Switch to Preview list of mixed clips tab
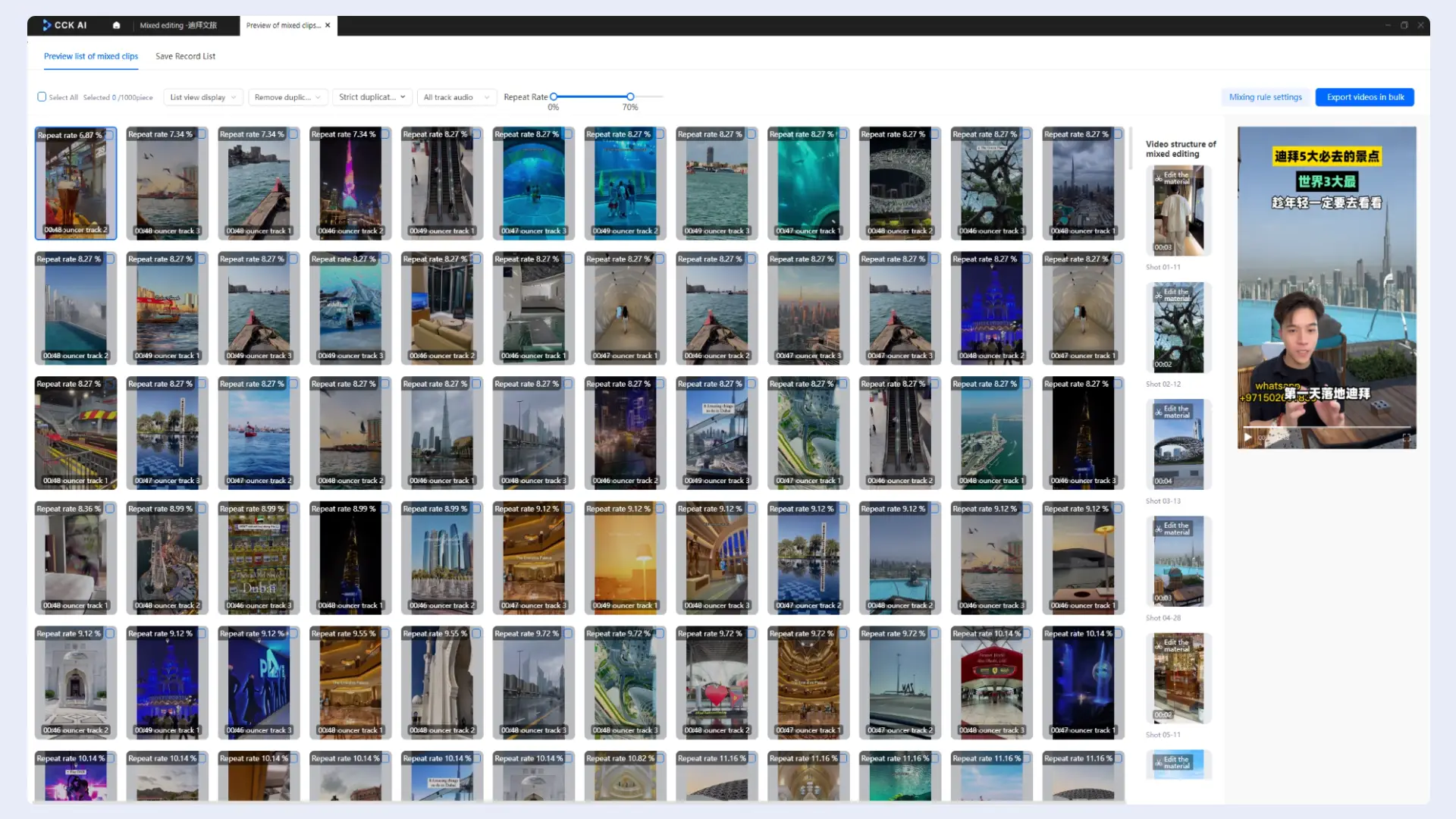This screenshot has width=1456, height=819. coord(91,56)
